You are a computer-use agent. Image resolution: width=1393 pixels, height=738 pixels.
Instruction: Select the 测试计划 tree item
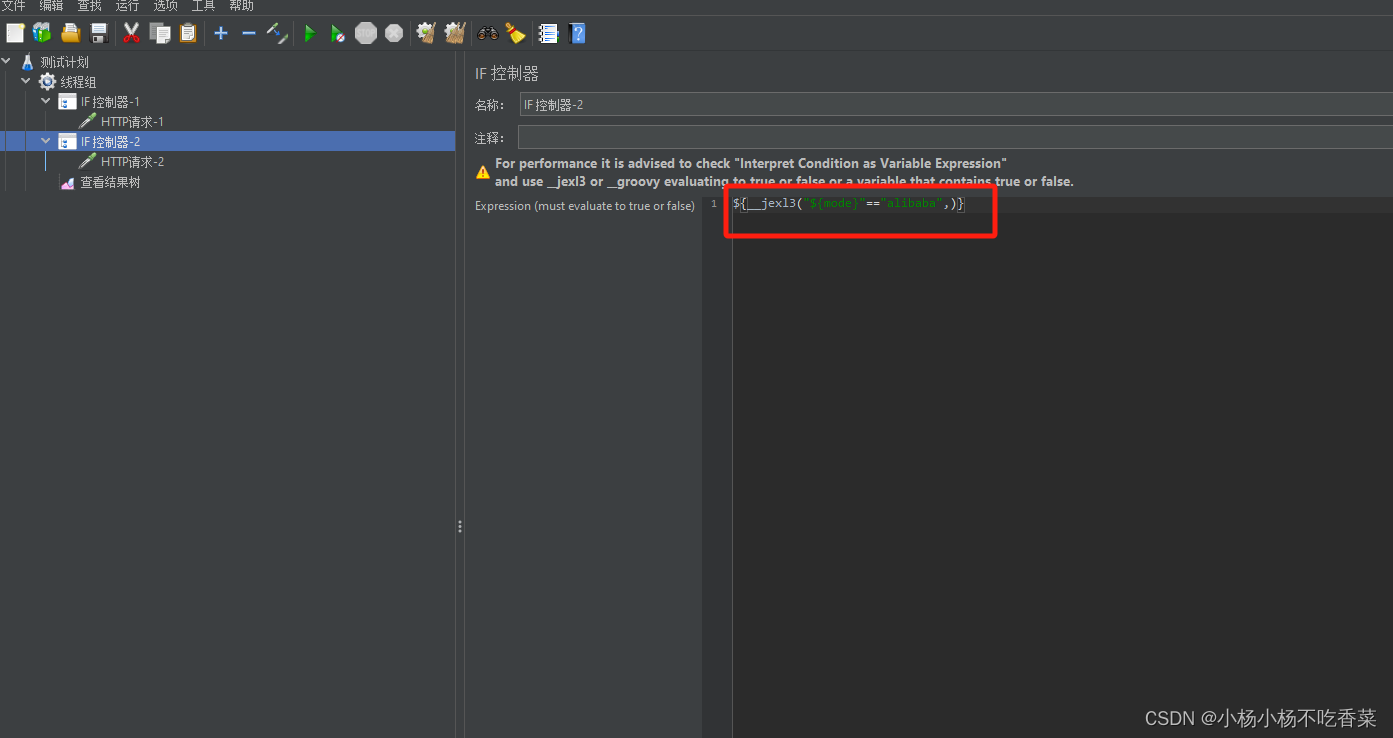click(x=64, y=62)
